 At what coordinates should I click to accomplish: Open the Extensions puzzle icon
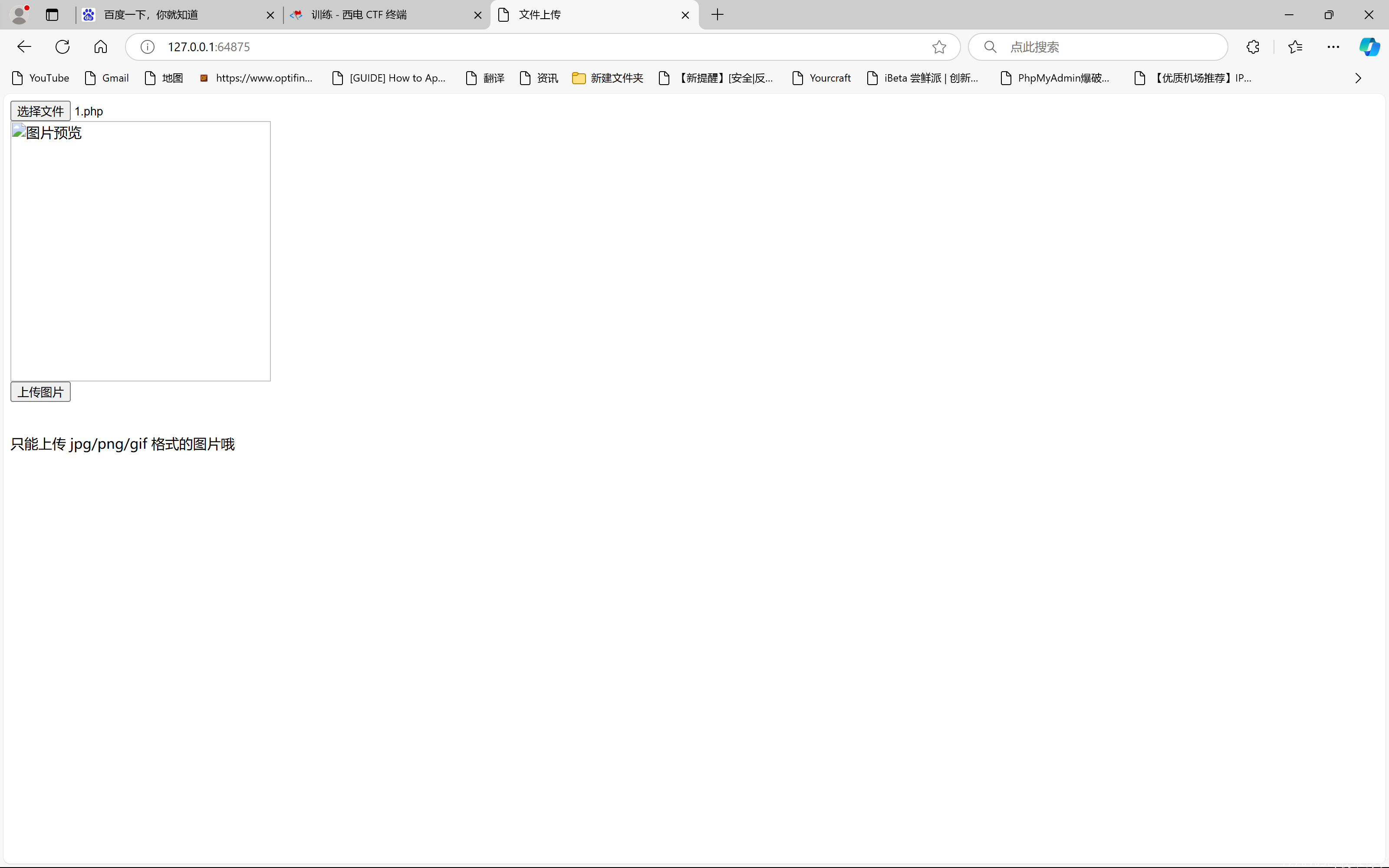1253,47
